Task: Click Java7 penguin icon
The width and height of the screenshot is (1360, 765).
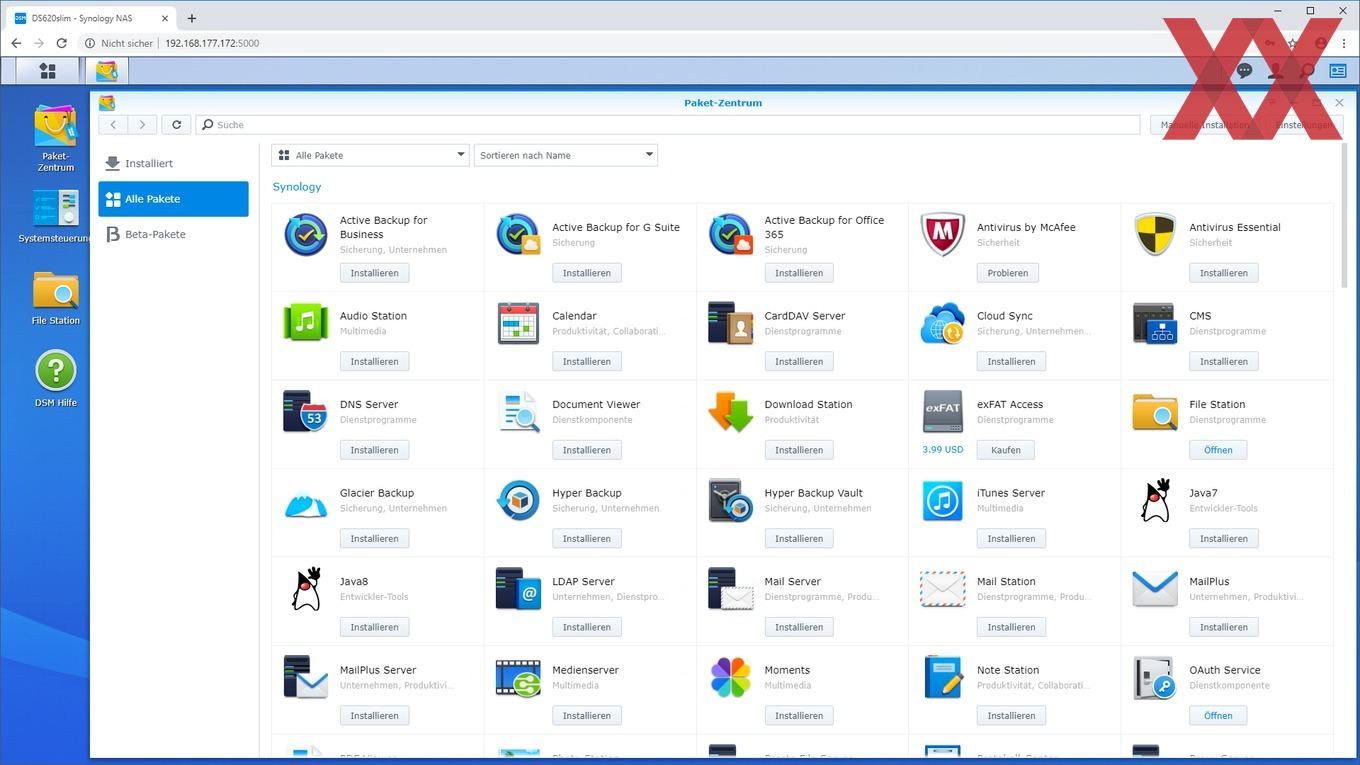Action: (x=1155, y=500)
